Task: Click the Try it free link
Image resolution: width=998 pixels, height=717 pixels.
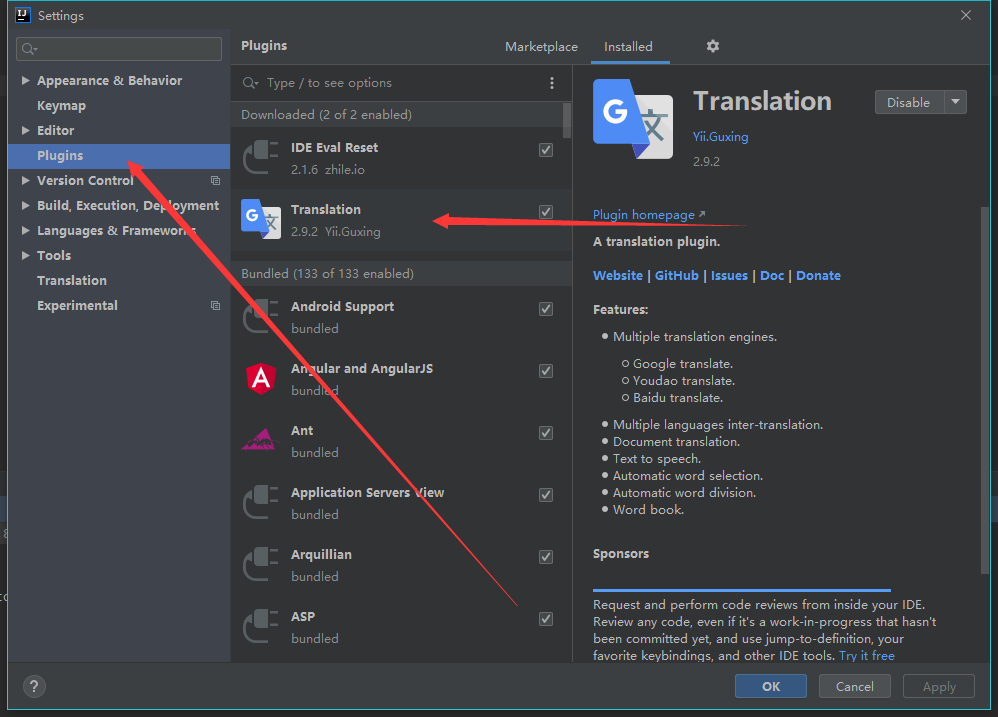Action: [x=867, y=655]
